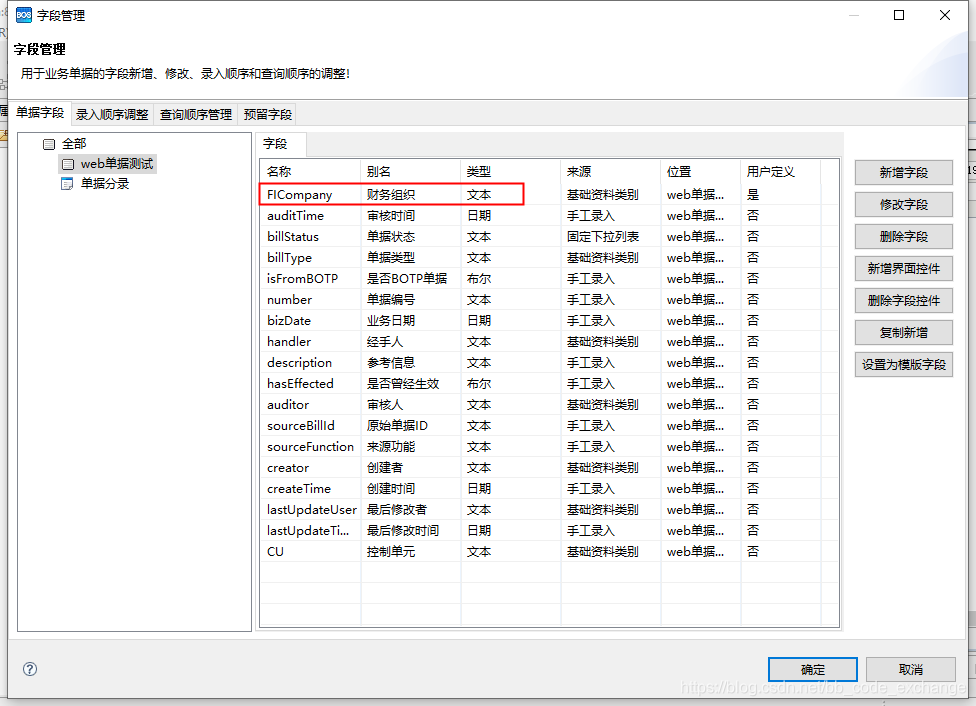Click the 删除字段 button
976x706 pixels.
coord(904,237)
